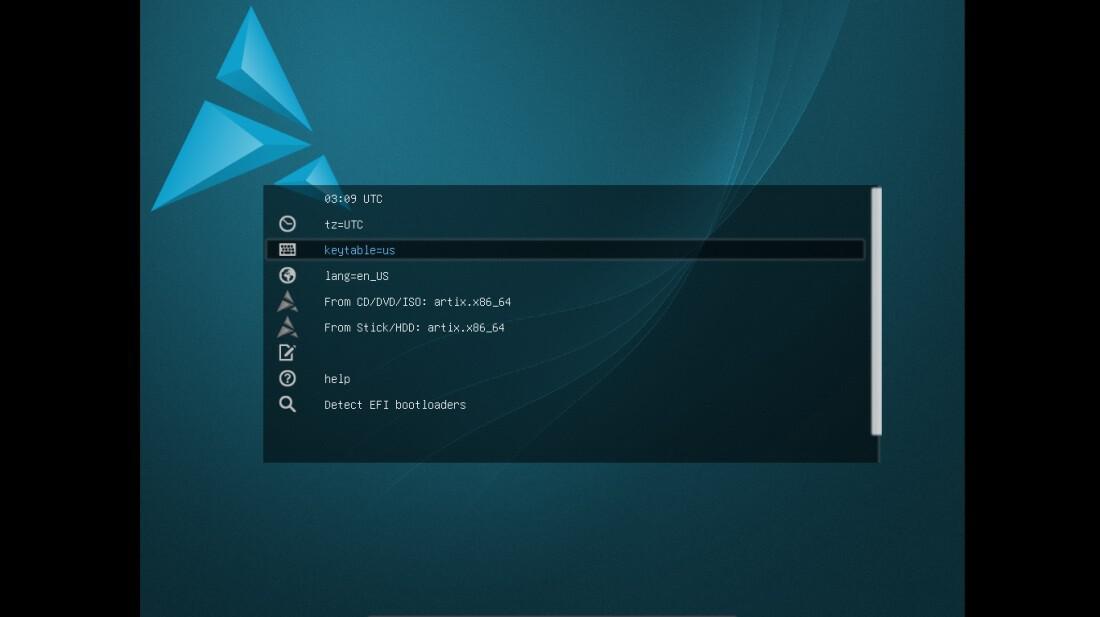The height and width of the screenshot is (617, 1100).
Task: Click the 03:09 UTC time text
Action: click(x=353, y=199)
